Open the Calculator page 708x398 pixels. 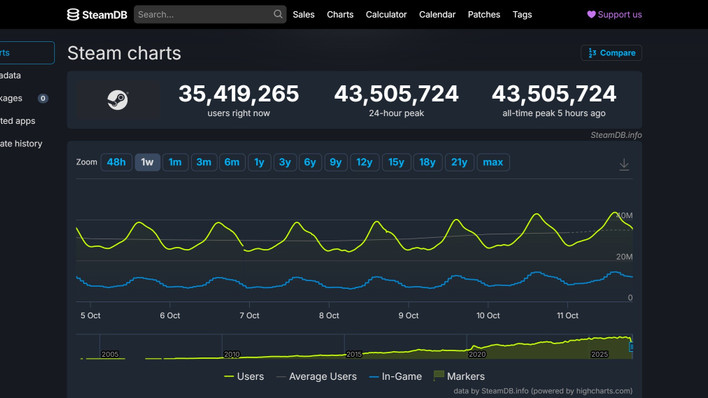386,14
